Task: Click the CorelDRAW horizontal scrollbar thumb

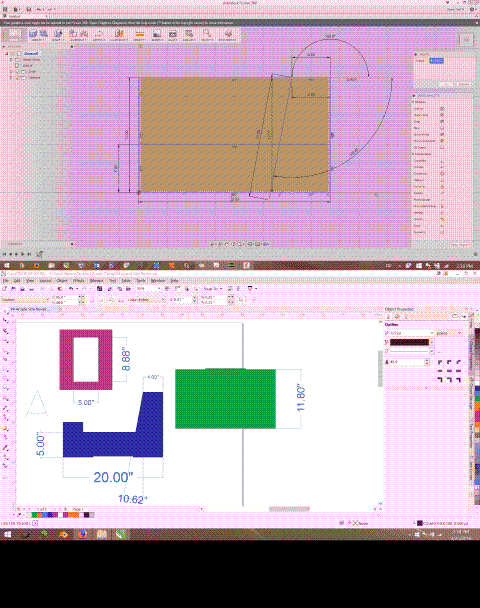Action: 289,509
